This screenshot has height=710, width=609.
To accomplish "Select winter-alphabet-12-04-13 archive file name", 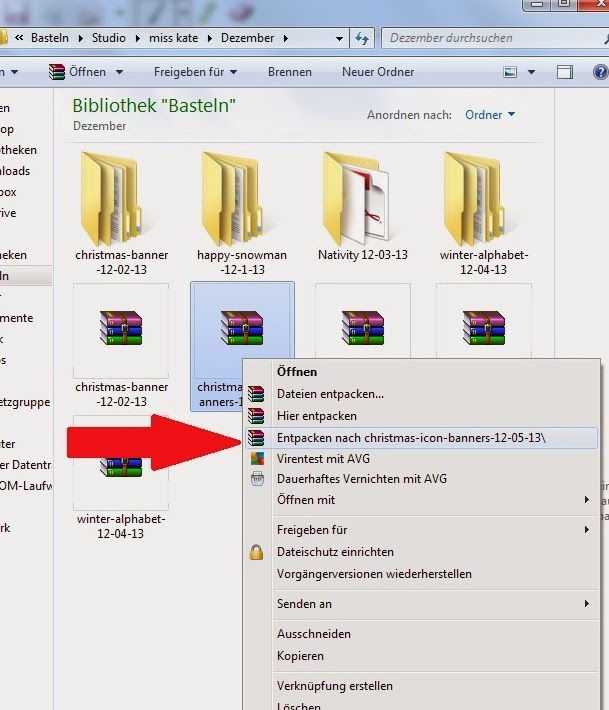I will [121, 526].
